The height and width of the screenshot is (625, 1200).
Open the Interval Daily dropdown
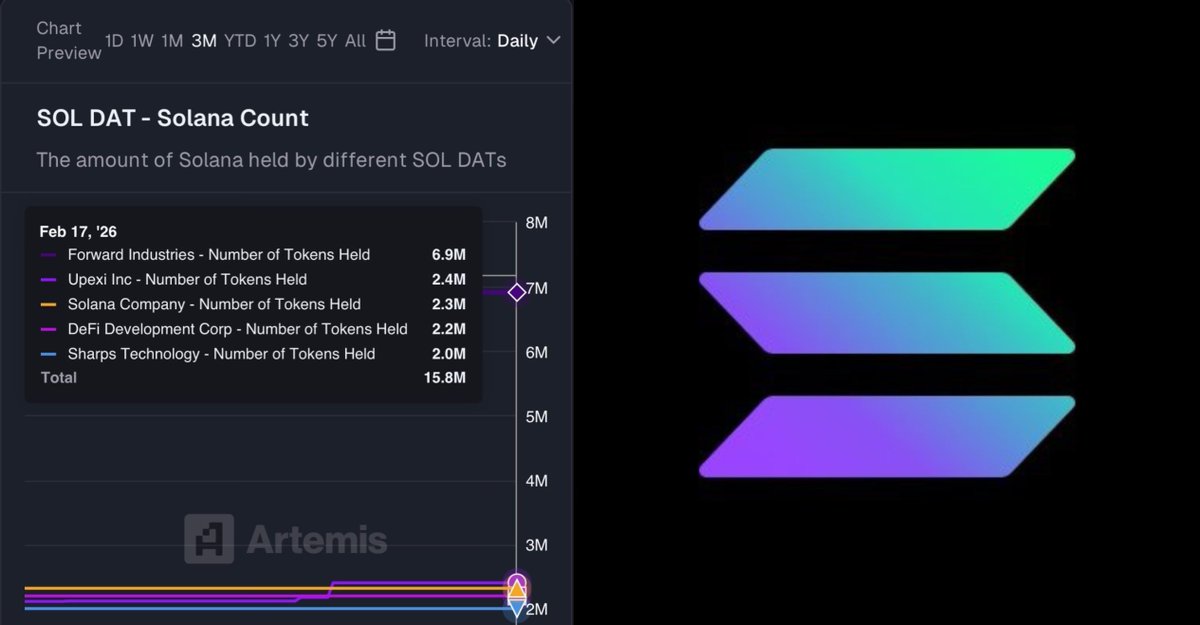(x=492, y=41)
